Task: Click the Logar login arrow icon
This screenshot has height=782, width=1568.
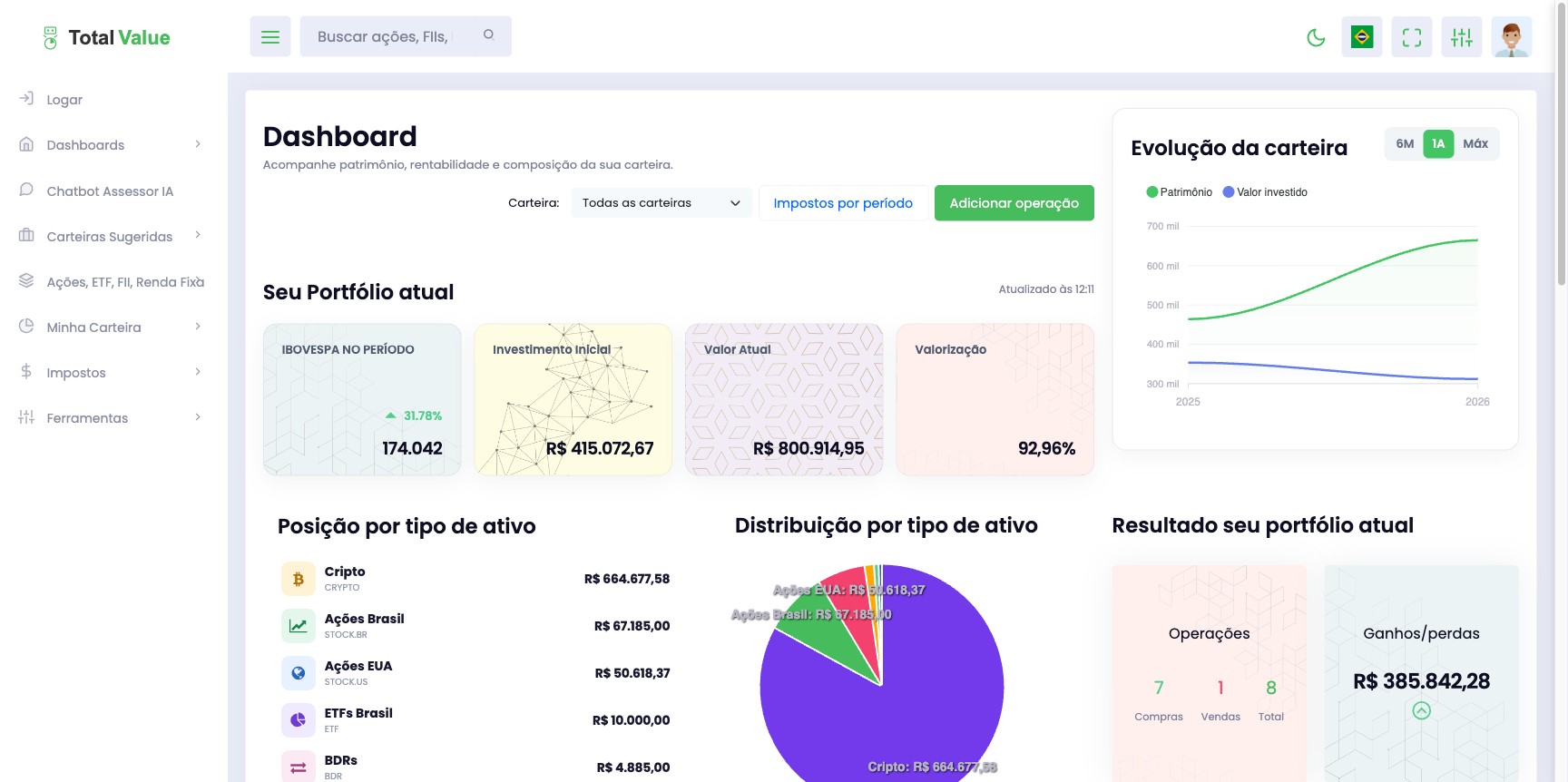Action: coord(26,99)
